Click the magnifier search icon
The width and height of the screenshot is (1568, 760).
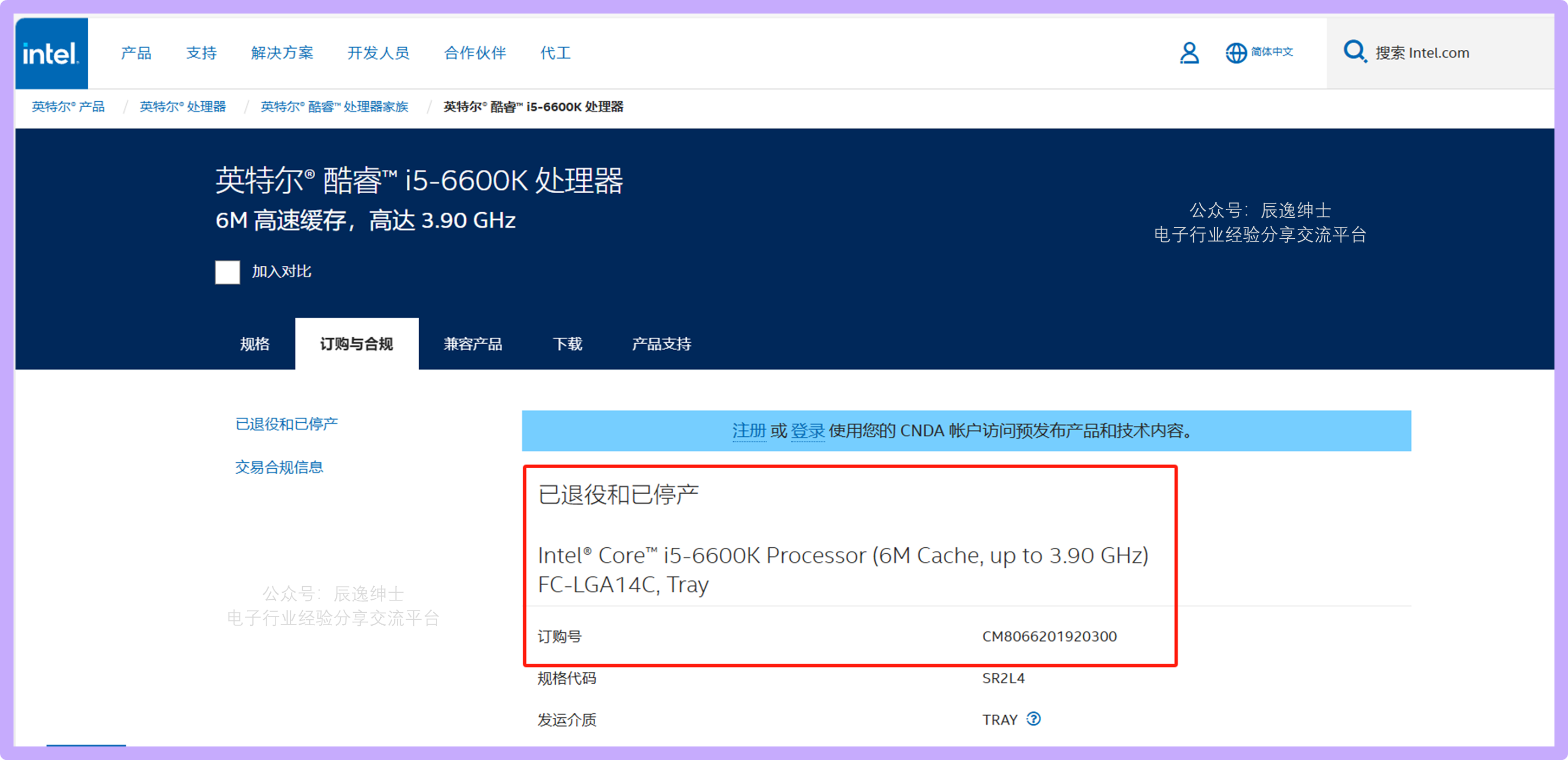pos(1355,52)
